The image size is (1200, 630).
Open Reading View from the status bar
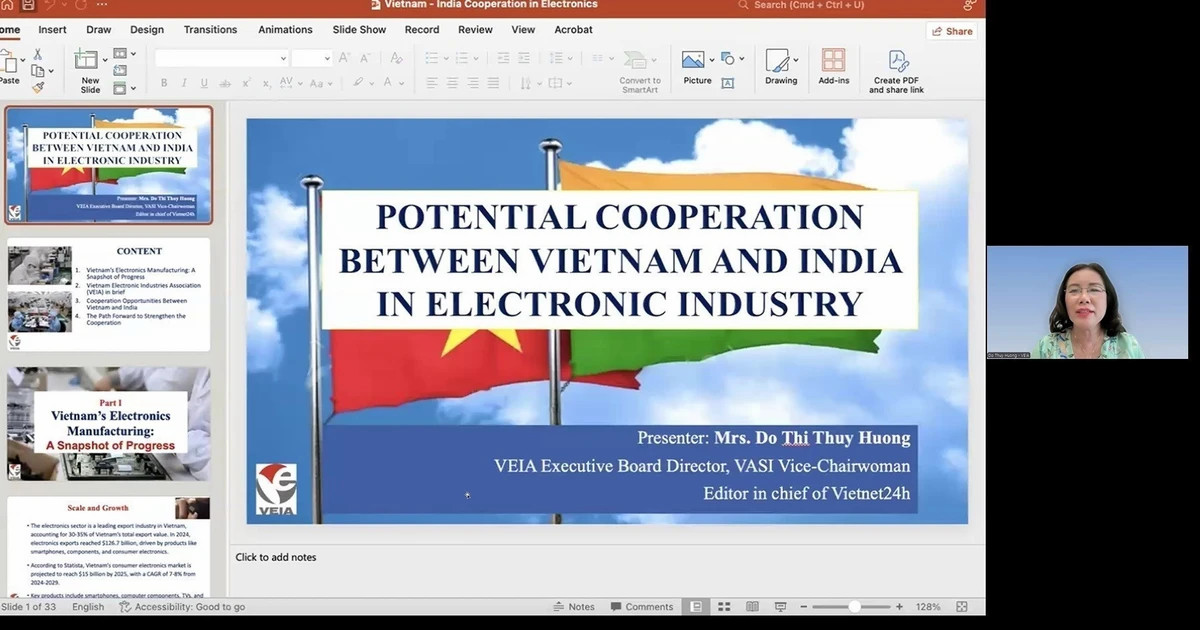tap(751, 606)
